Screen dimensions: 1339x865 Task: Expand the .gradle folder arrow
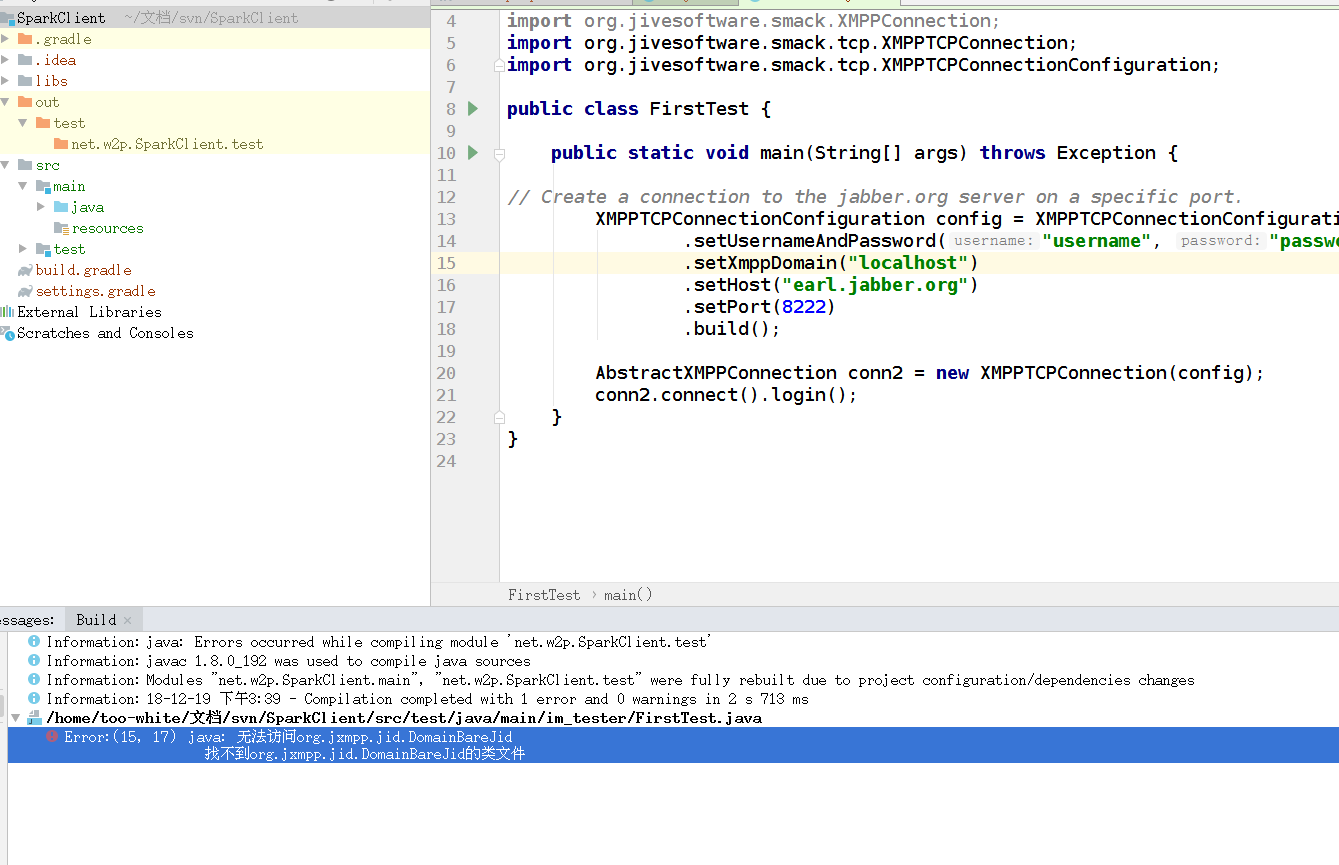point(6,39)
